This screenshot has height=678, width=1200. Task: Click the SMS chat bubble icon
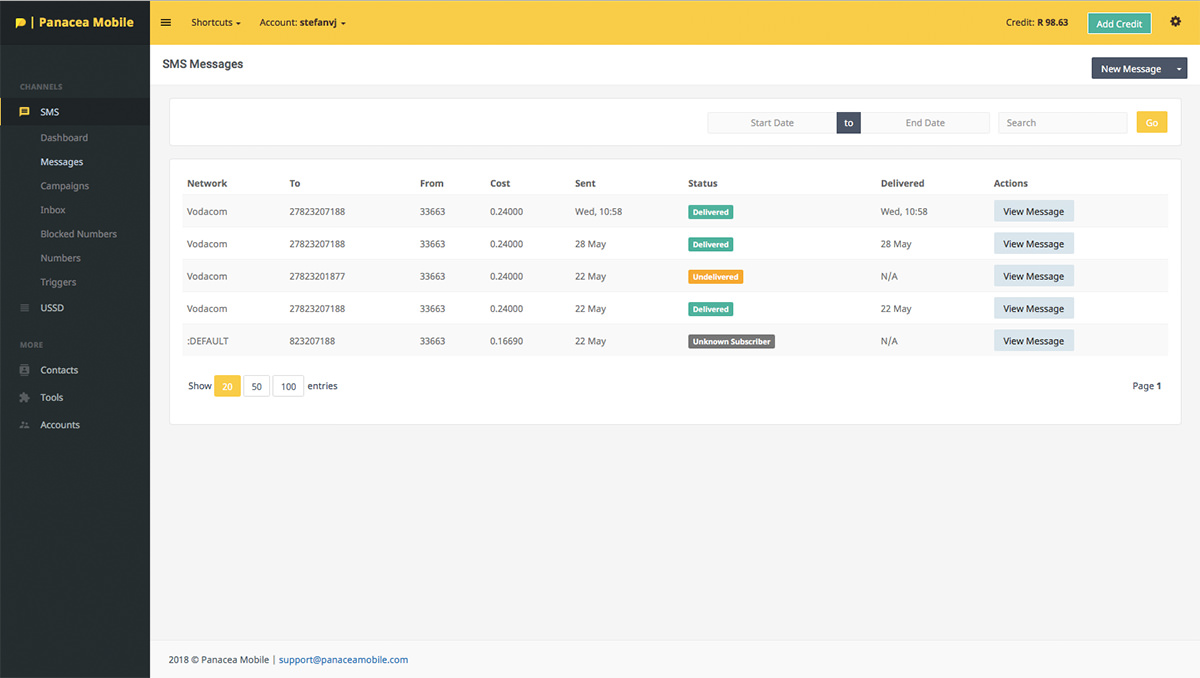pos(25,112)
